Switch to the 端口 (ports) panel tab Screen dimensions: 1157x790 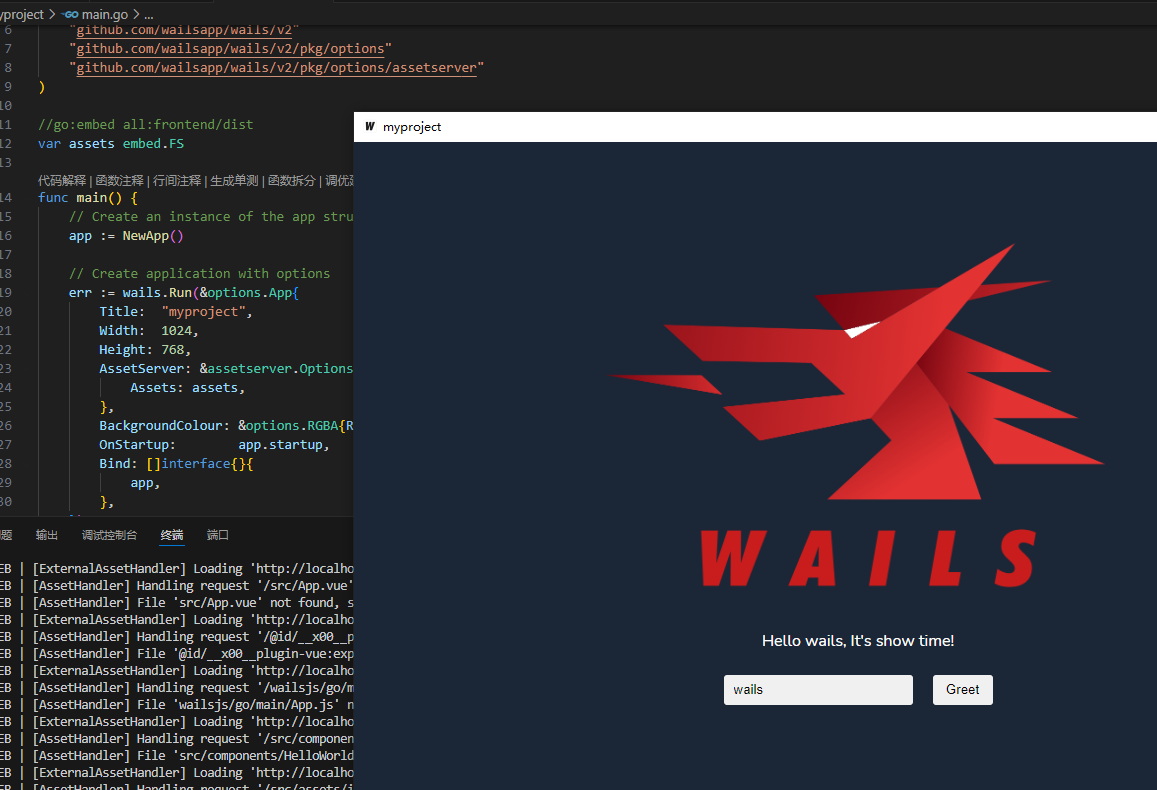coord(218,535)
